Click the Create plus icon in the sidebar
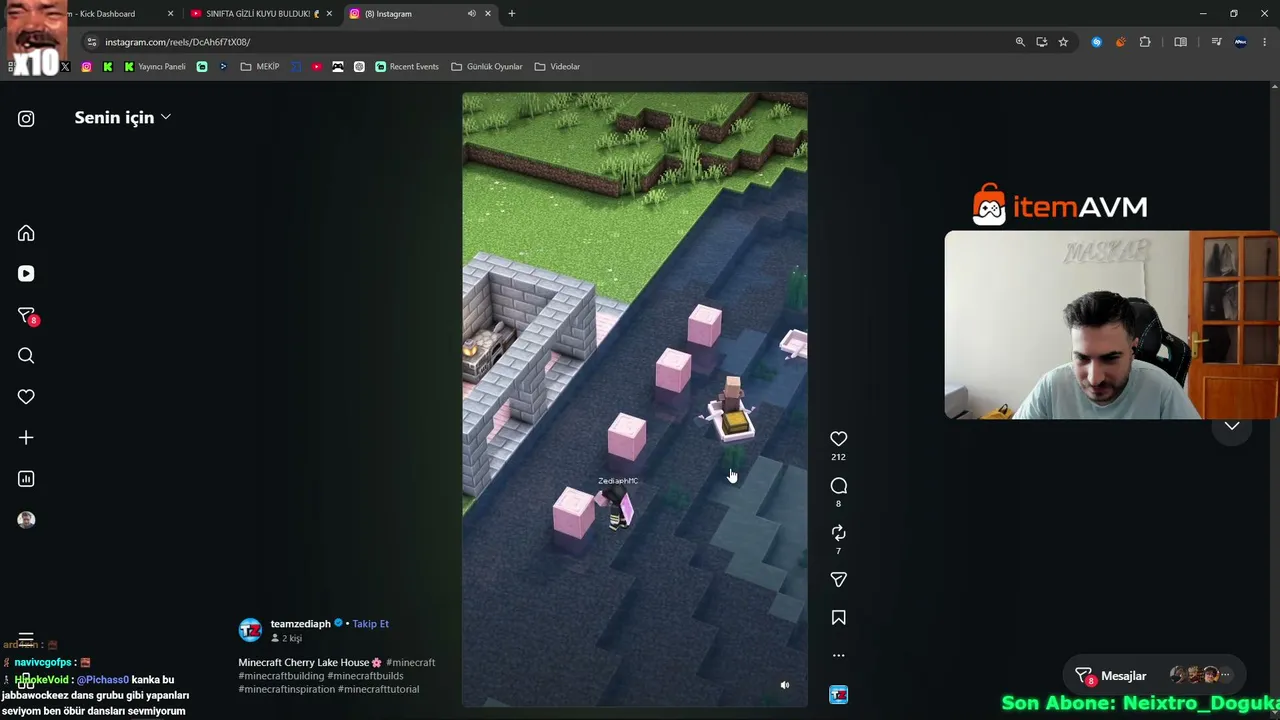This screenshot has width=1280, height=720. pyautogui.click(x=26, y=438)
